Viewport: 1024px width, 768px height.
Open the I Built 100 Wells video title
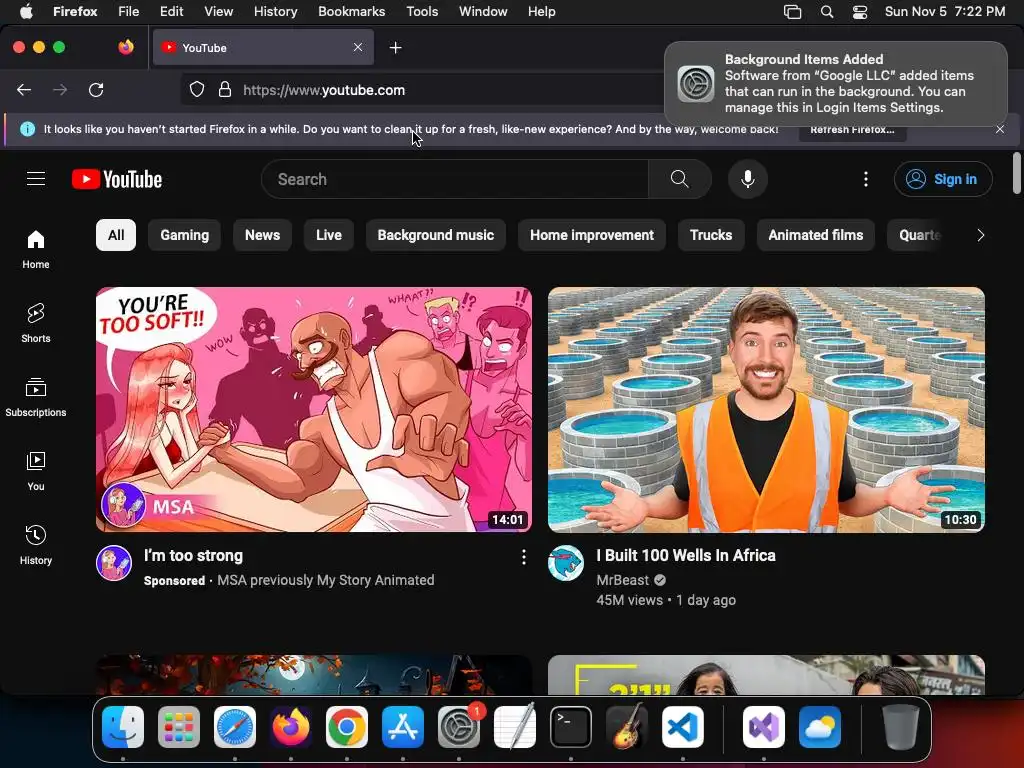pos(686,555)
